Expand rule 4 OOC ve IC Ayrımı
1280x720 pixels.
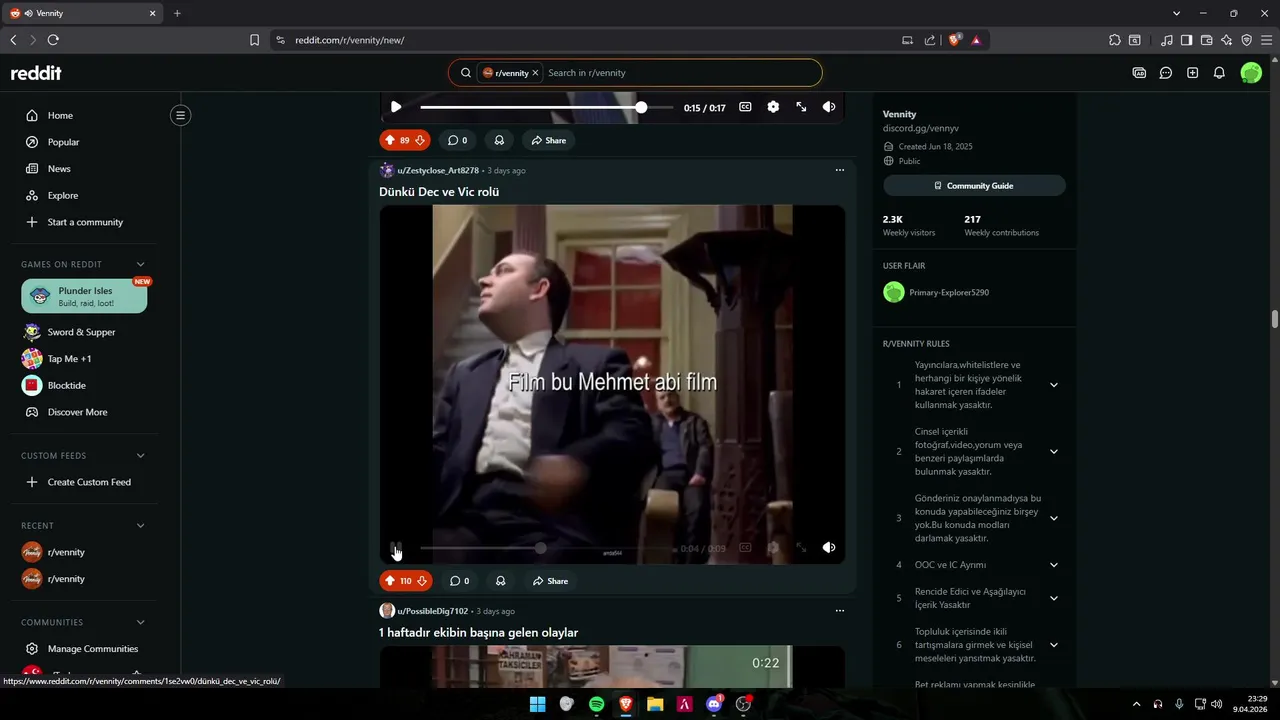pos(1053,565)
